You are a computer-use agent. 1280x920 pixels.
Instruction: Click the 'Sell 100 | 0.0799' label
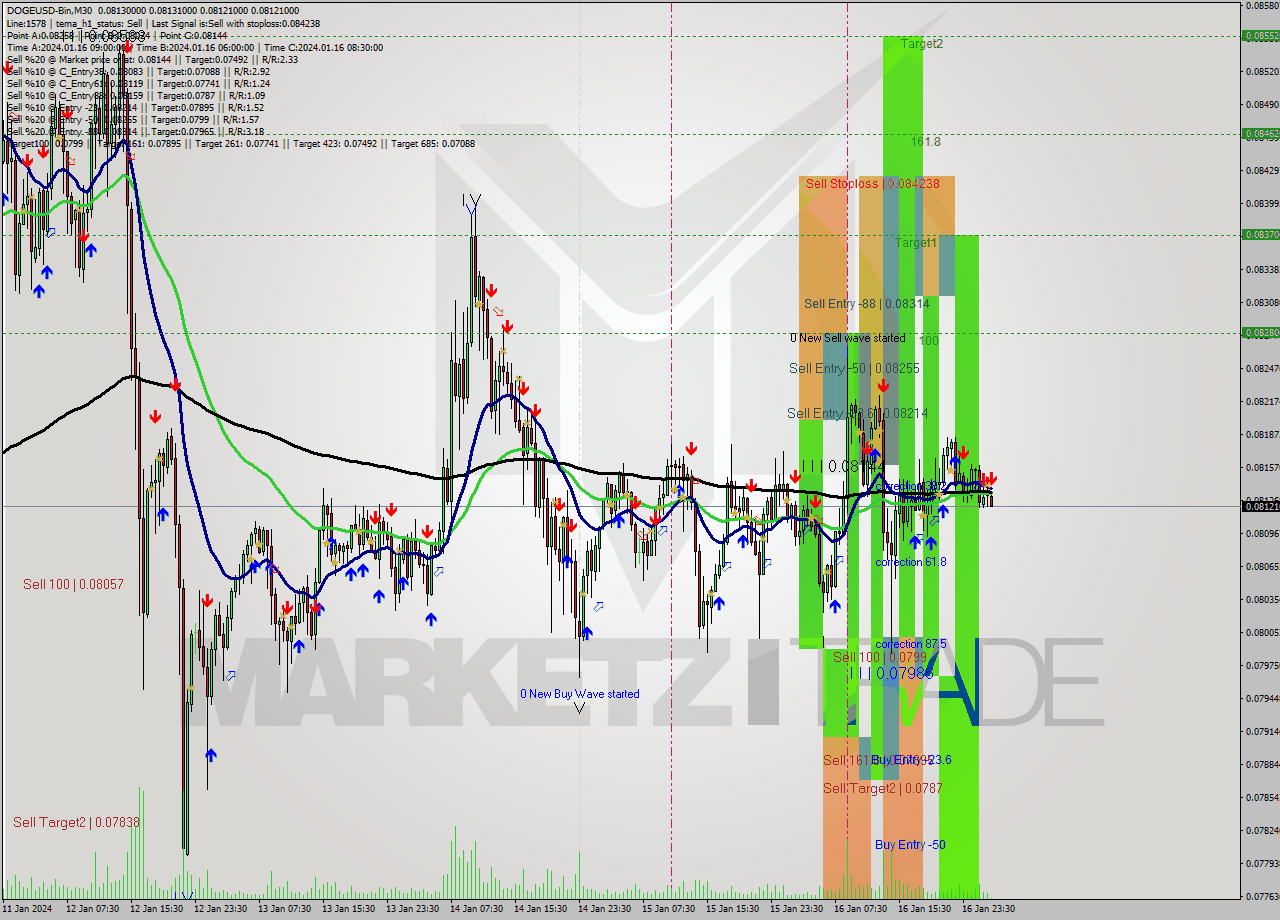[x=879, y=657]
